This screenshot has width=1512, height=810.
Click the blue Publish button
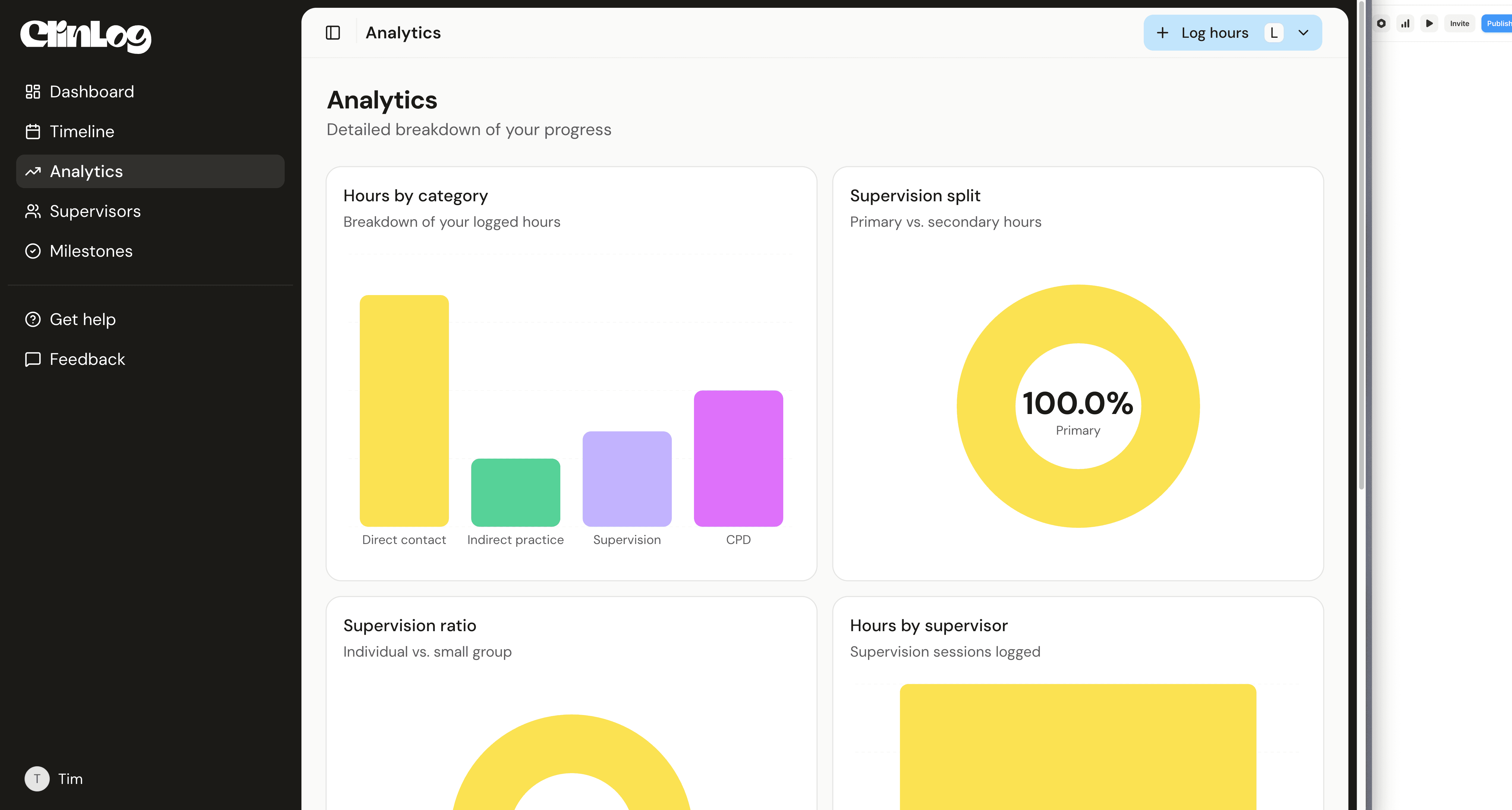click(1497, 23)
